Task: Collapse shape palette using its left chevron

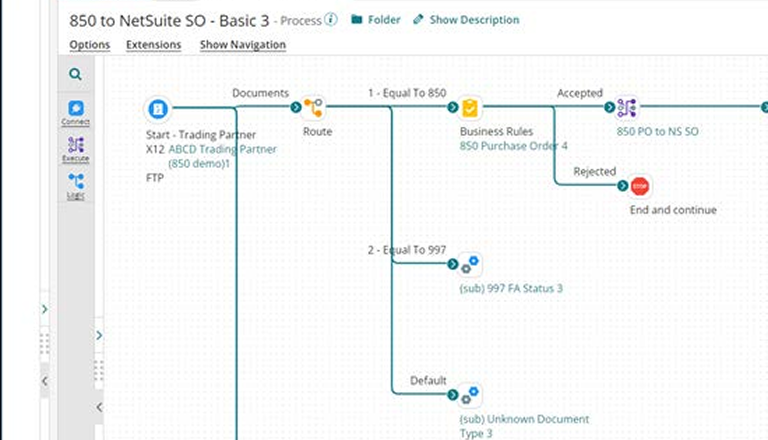Action: (99, 407)
